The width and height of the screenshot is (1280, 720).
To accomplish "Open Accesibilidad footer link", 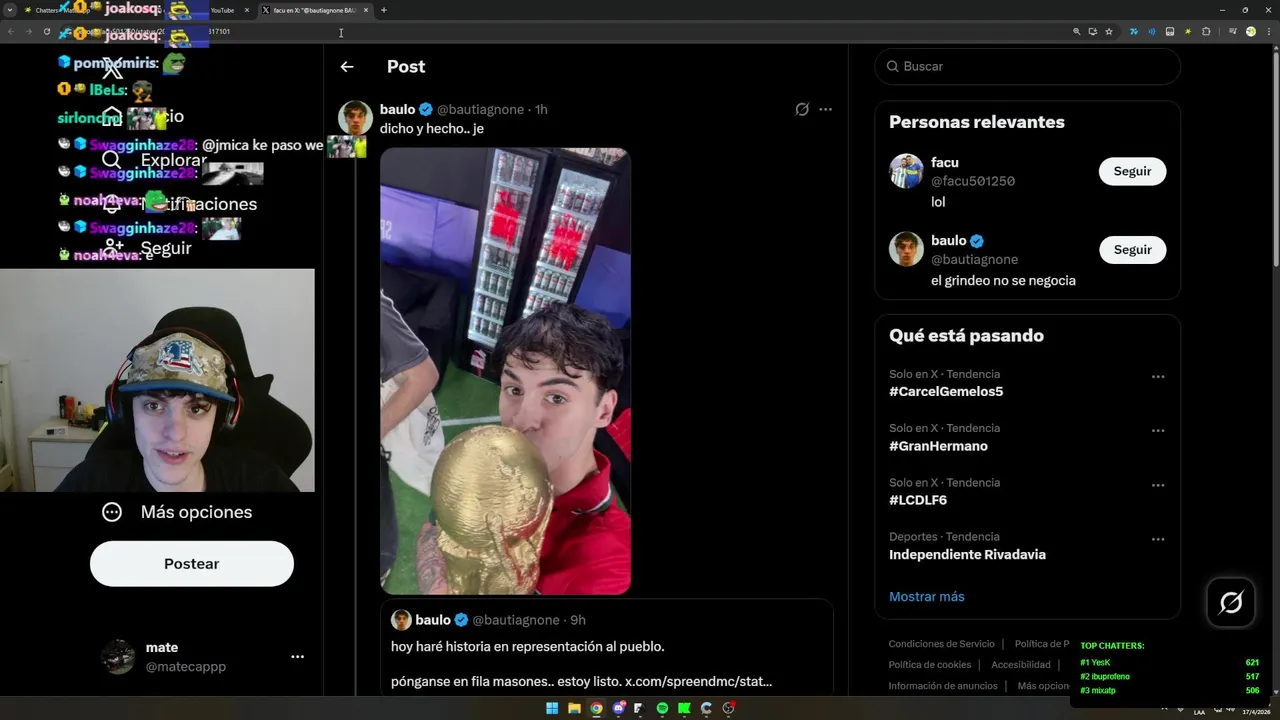I will 1021,665.
